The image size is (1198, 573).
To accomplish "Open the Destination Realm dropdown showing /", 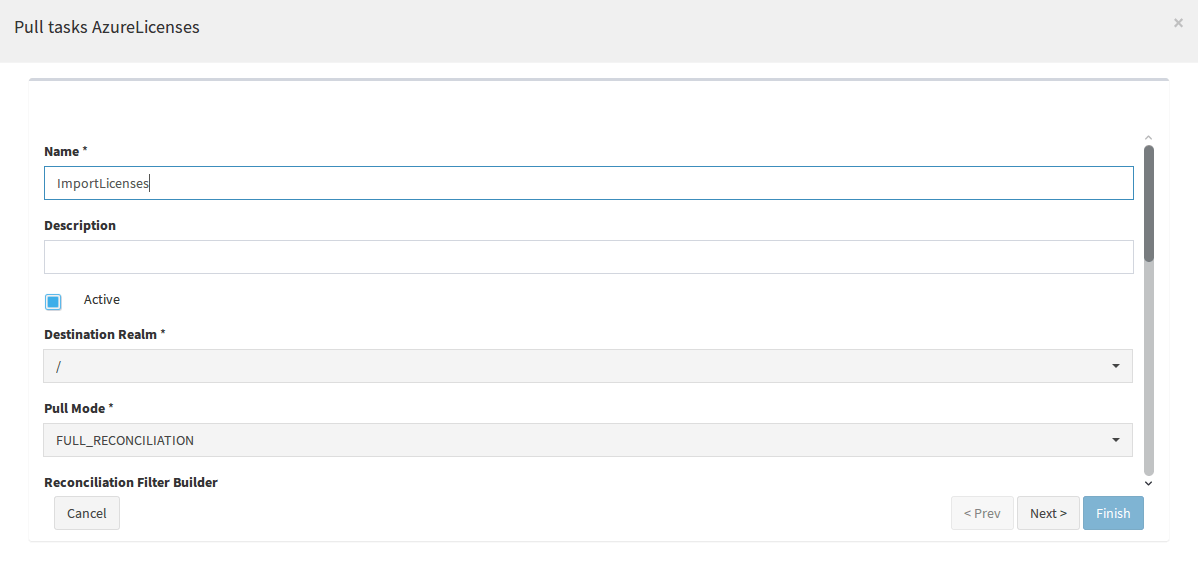I will (x=588, y=366).
